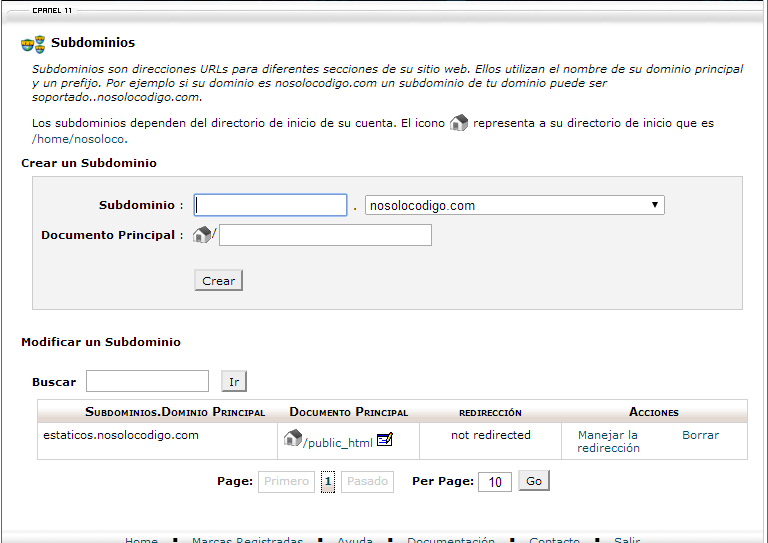Click Manejar la redirección link
The image size is (768, 543).
[x=608, y=441]
